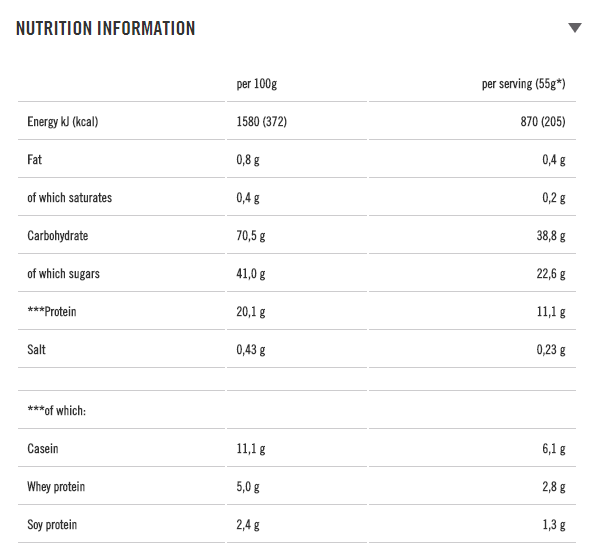Screen dimensions: 597x555
Task: Select the per 100g column header
Action: [x=257, y=84]
